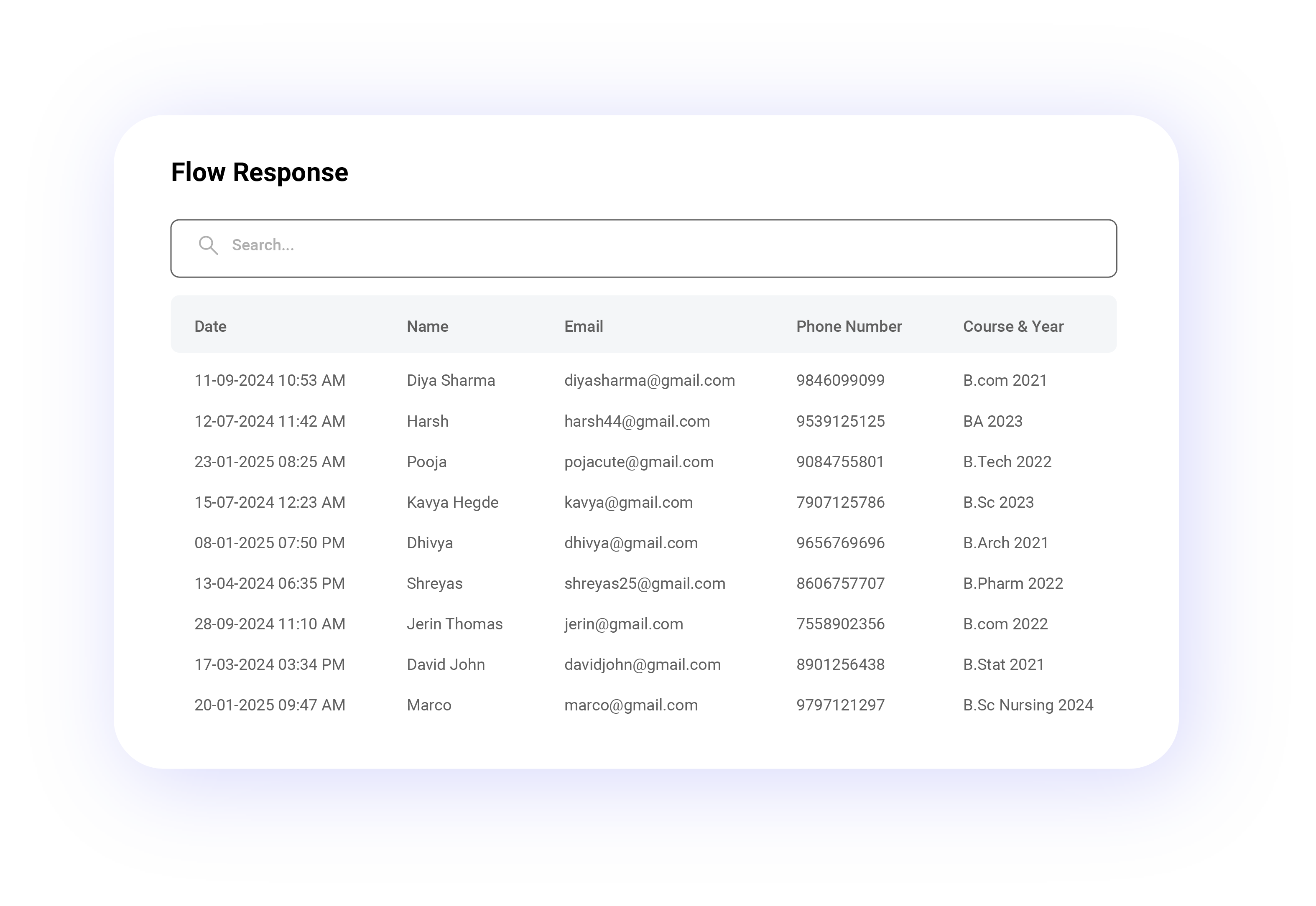This screenshot has height=906, width=1316.
Task: Select the name Jerin Thomas
Action: click(x=455, y=624)
